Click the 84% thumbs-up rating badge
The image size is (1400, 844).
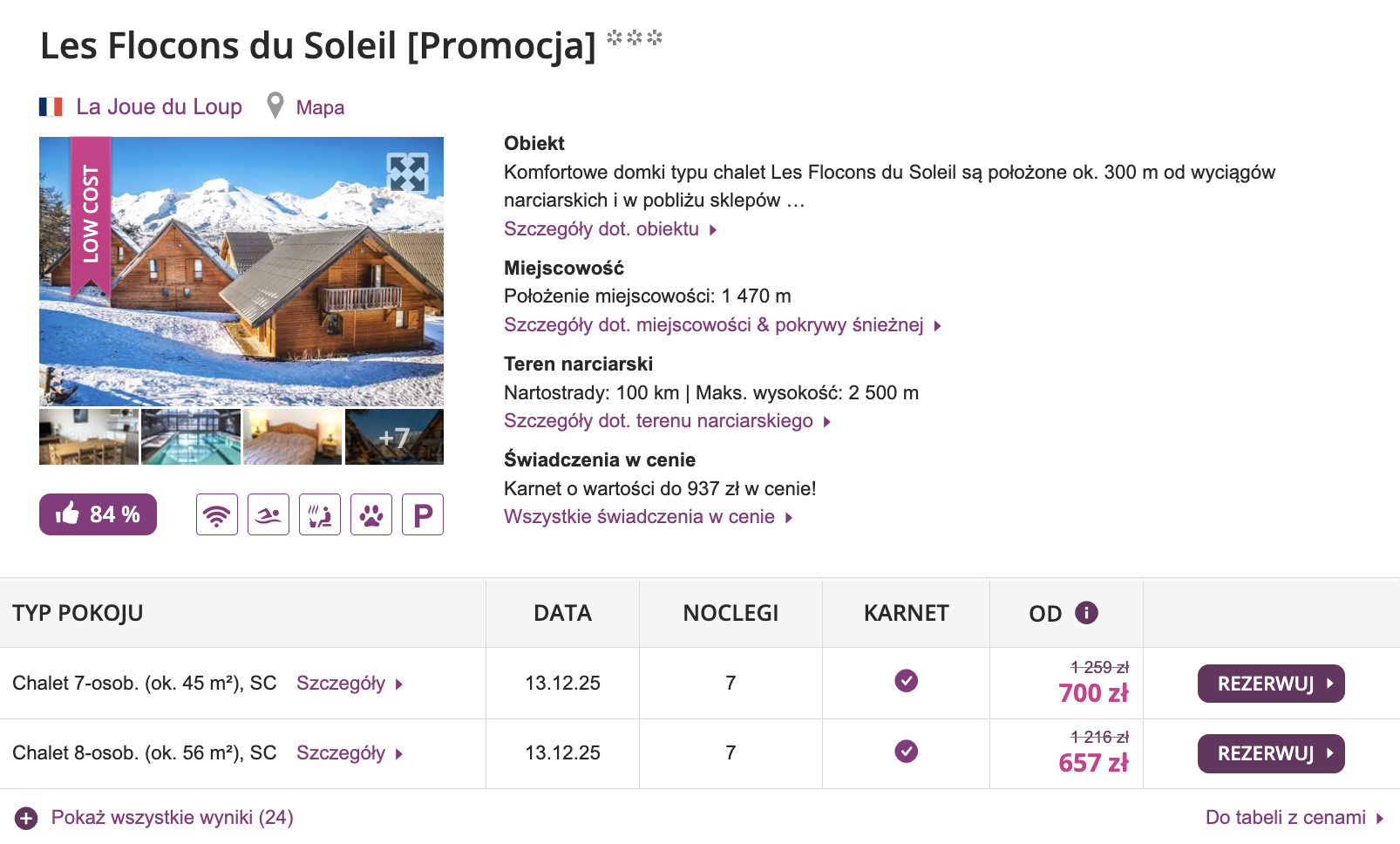pos(97,514)
